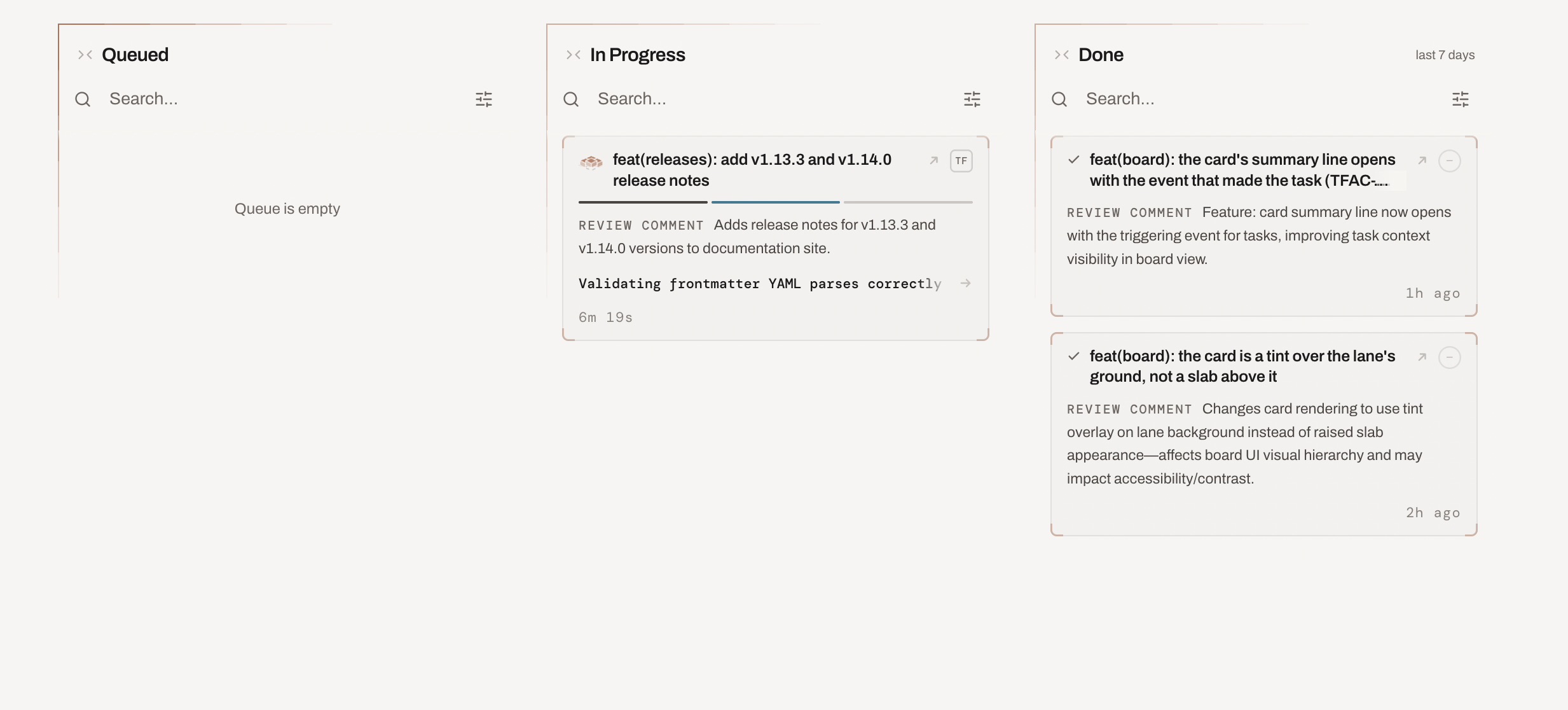Screen dimensions: 1568x710
Task: Open the 'card is a tint' task title
Action: click(x=1242, y=366)
